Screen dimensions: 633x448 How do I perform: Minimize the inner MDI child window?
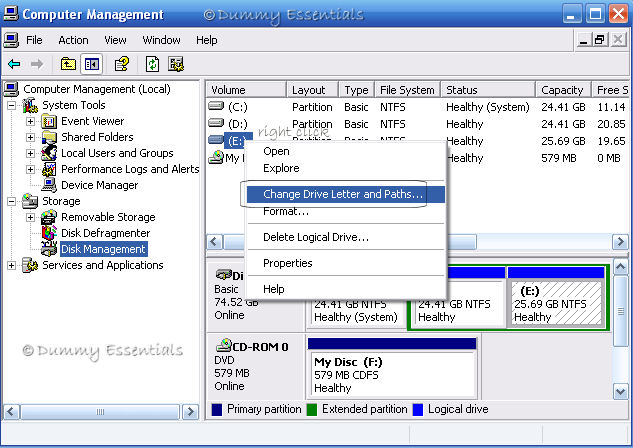tap(583, 40)
